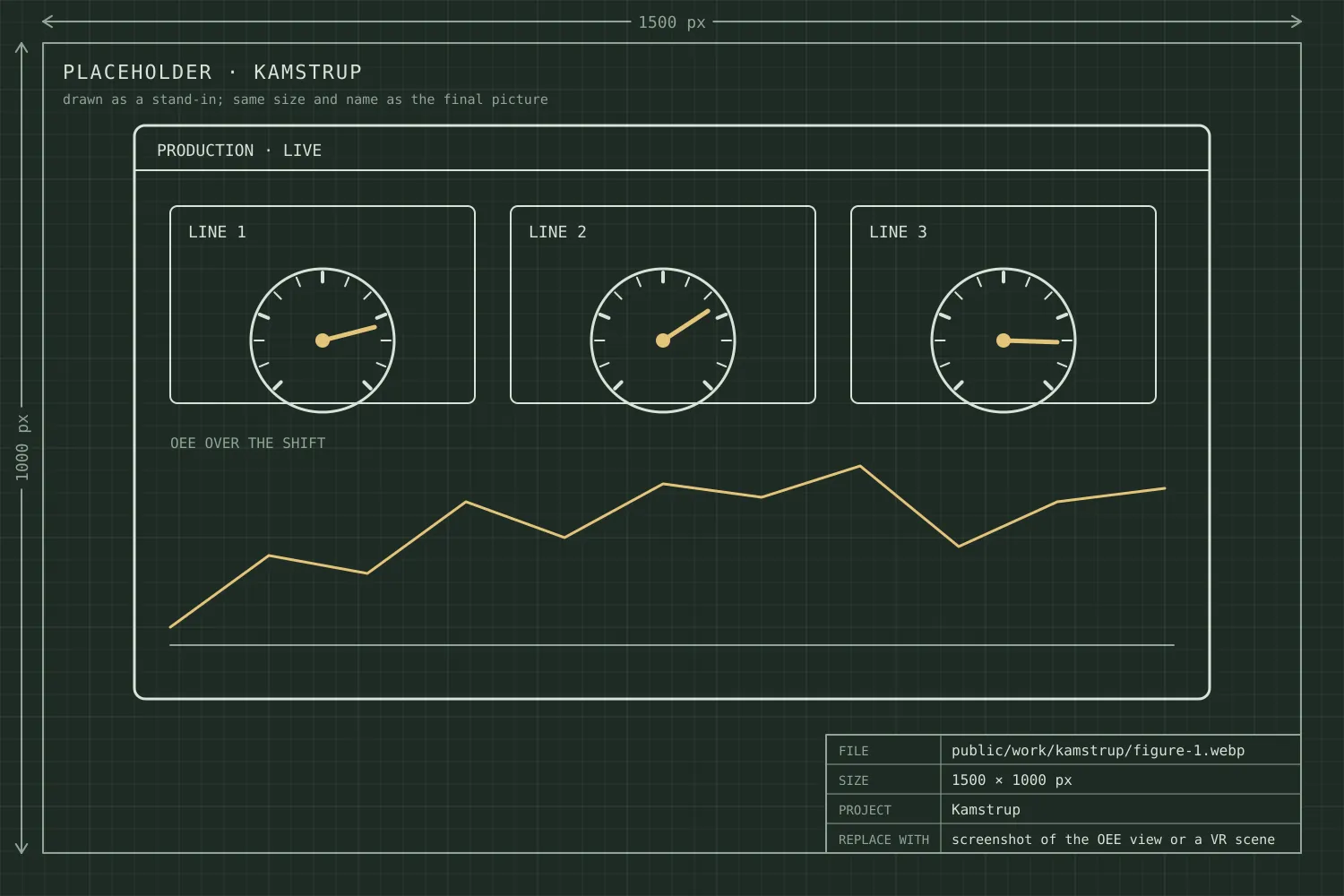The width and height of the screenshot is (1344, 896).
Task: Click the Line 1 gauge dial
Action: (323, 340)
